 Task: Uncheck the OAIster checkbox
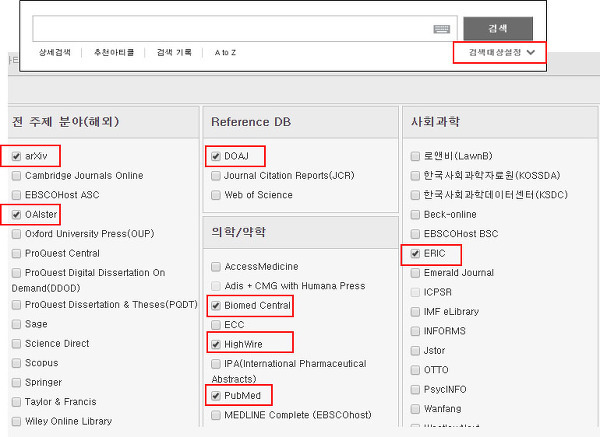click(16, 215)
